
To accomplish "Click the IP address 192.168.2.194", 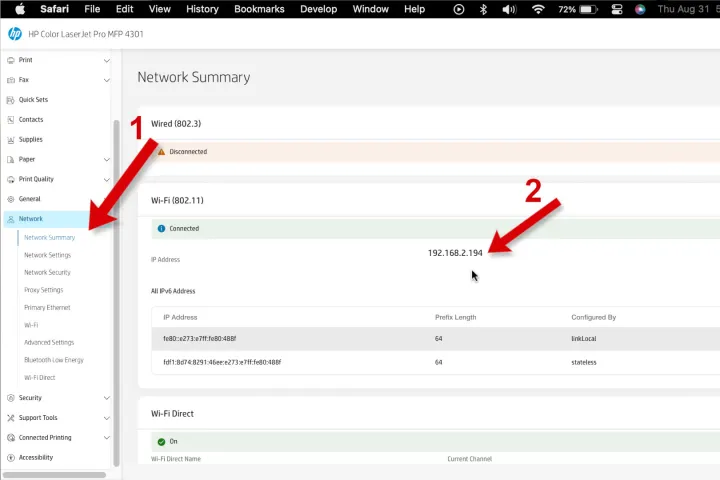I will tap(455, 253).
